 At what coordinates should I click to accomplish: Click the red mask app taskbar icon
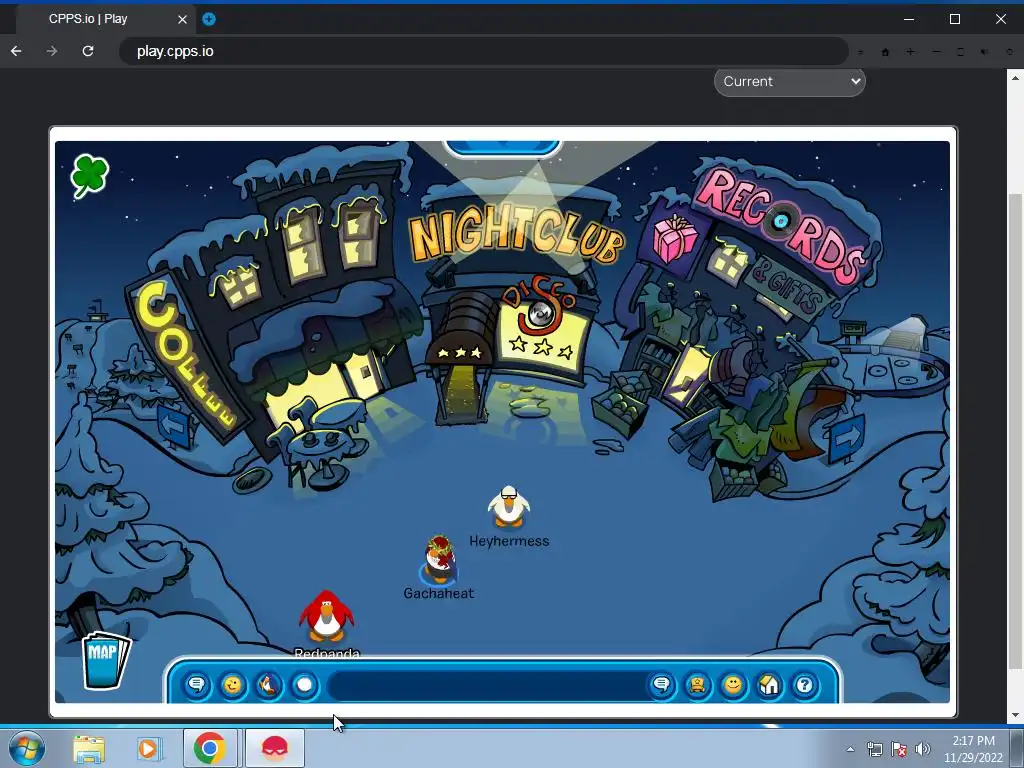275,748
